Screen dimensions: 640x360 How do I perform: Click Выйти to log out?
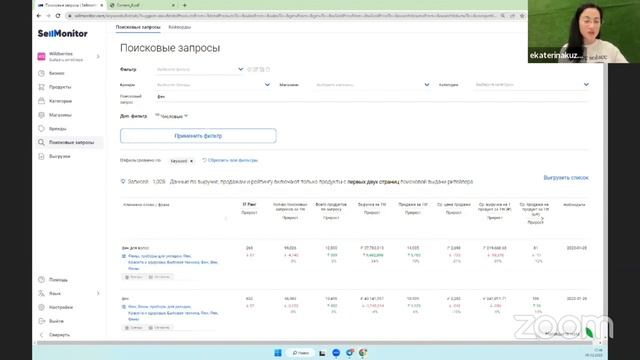pyautogui.click(x=56, y=321)
